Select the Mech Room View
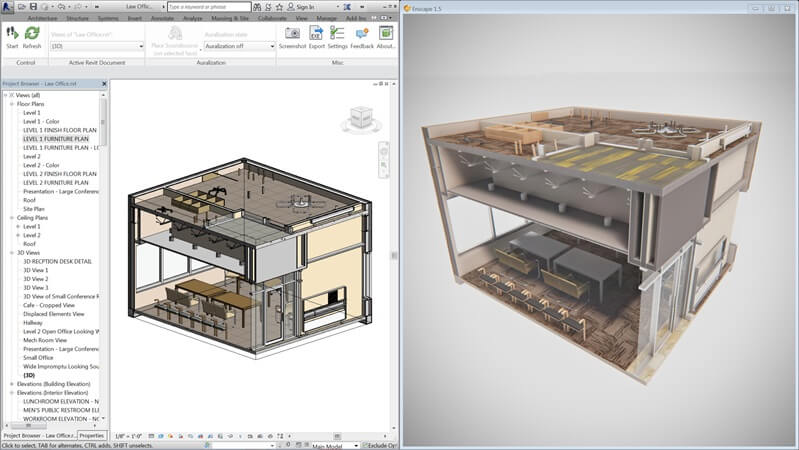The width and height of the screenshot is (799, 450). (45, 340)
